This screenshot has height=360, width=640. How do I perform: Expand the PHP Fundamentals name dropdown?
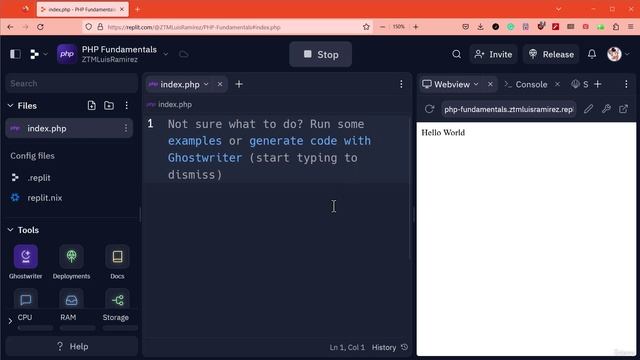[166, 54]
